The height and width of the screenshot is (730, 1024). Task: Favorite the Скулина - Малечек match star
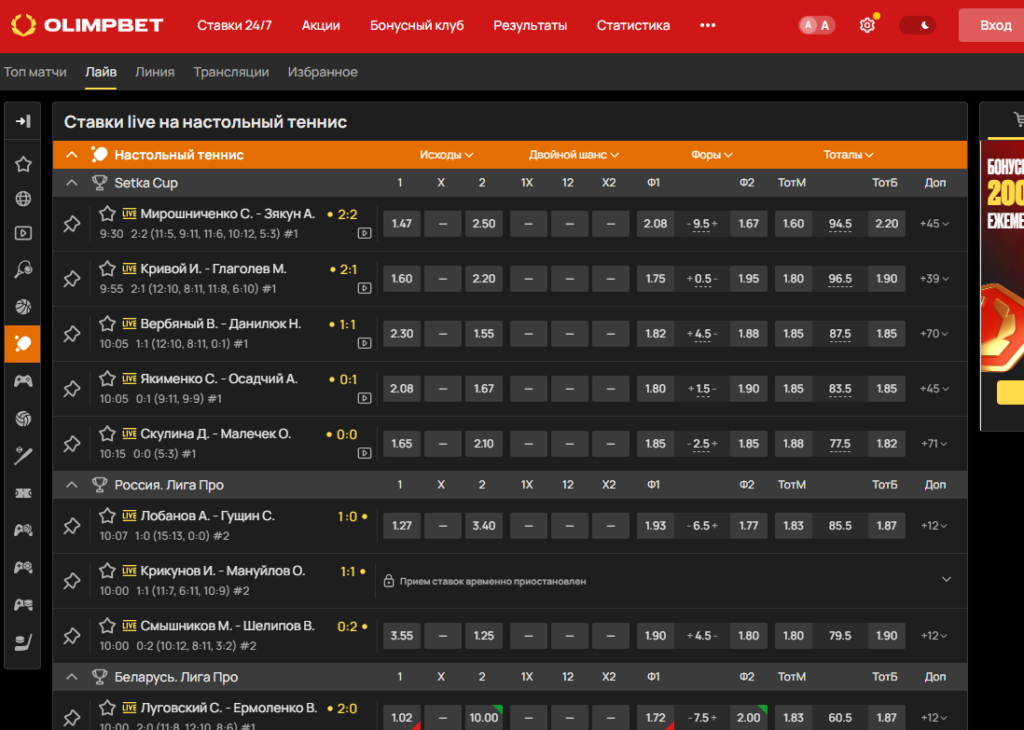(x=108, y=433)
